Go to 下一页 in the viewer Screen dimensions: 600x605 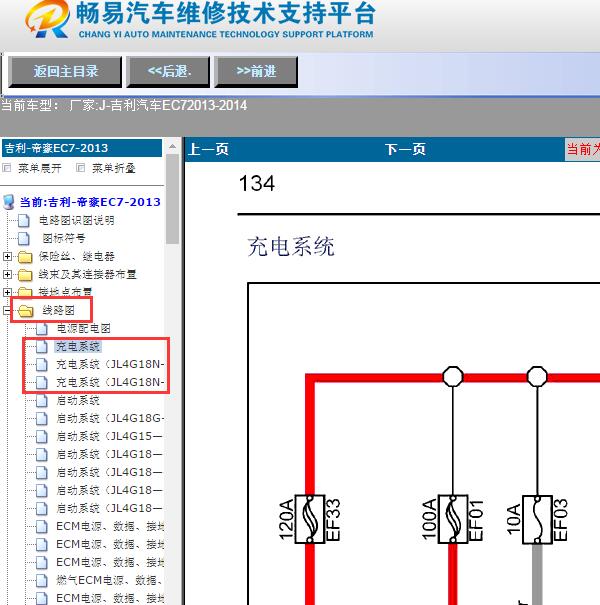coord(406,149)
